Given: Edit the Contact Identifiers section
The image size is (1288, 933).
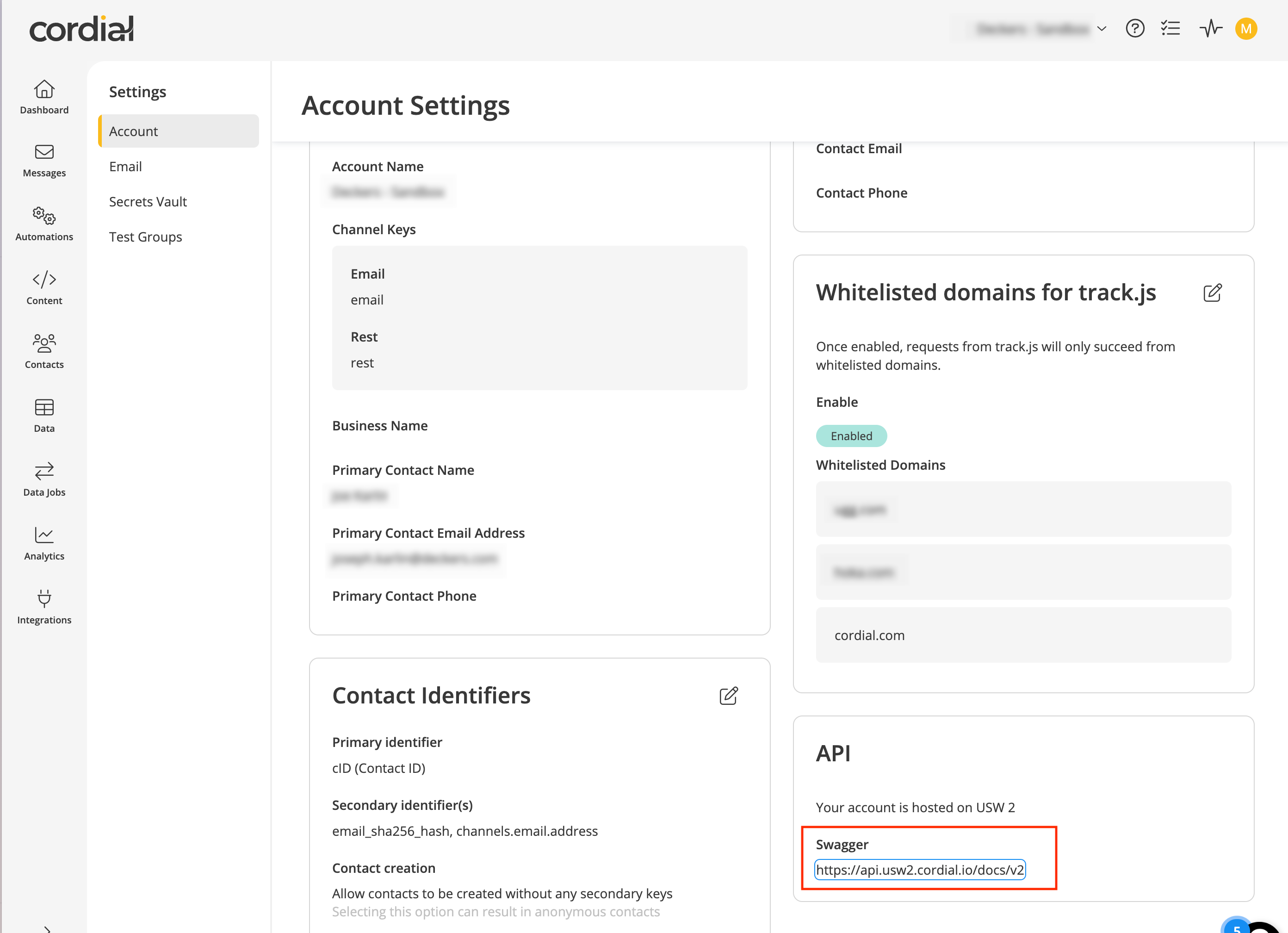Looking at the screenshot, I should click(x=729, y=696).
